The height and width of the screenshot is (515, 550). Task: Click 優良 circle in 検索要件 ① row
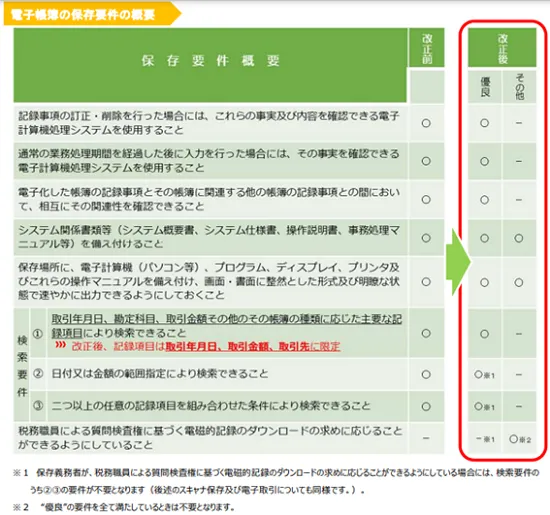click(x=484, y=334)
